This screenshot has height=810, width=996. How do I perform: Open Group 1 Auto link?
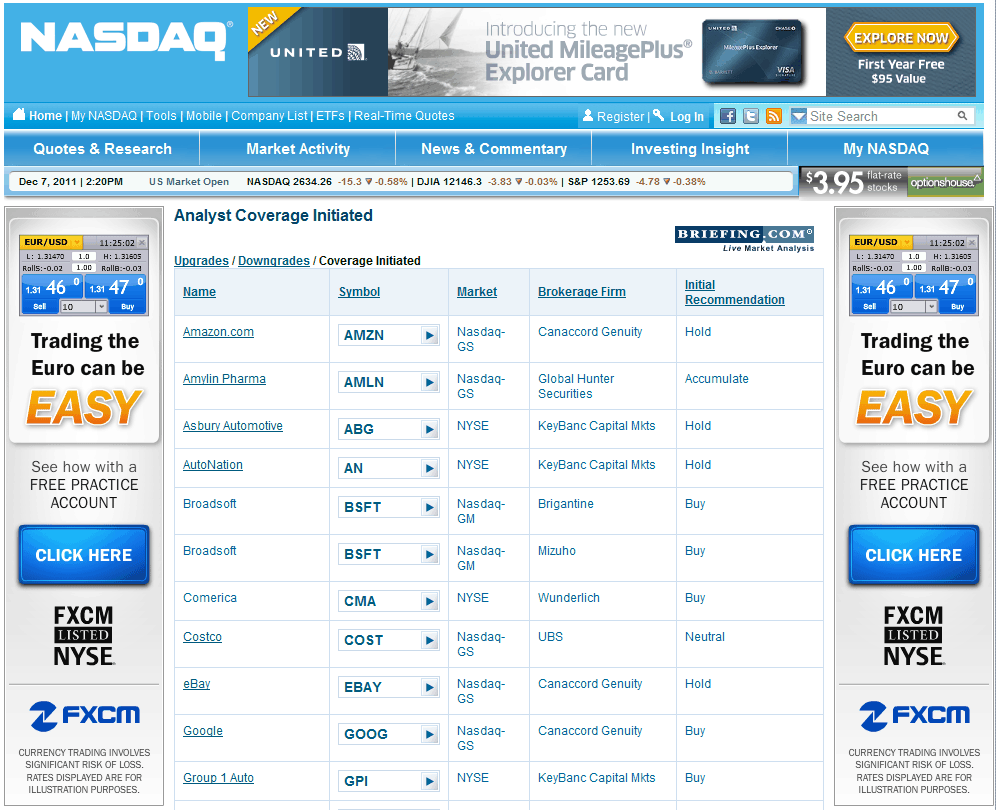pyautogui.click(x=218, y=778)
